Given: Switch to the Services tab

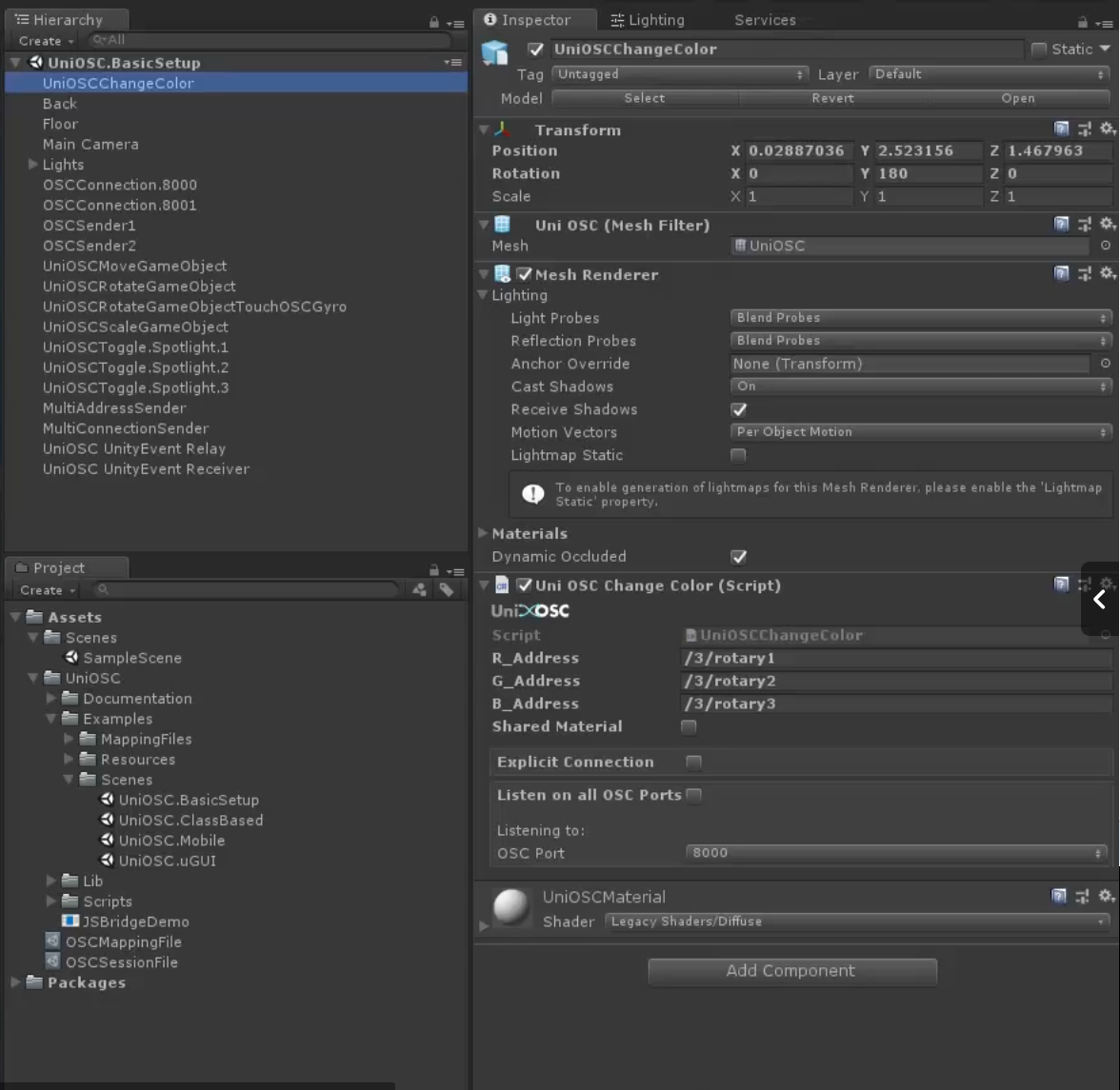Looking at the screenshot, I should coord(765,20).
